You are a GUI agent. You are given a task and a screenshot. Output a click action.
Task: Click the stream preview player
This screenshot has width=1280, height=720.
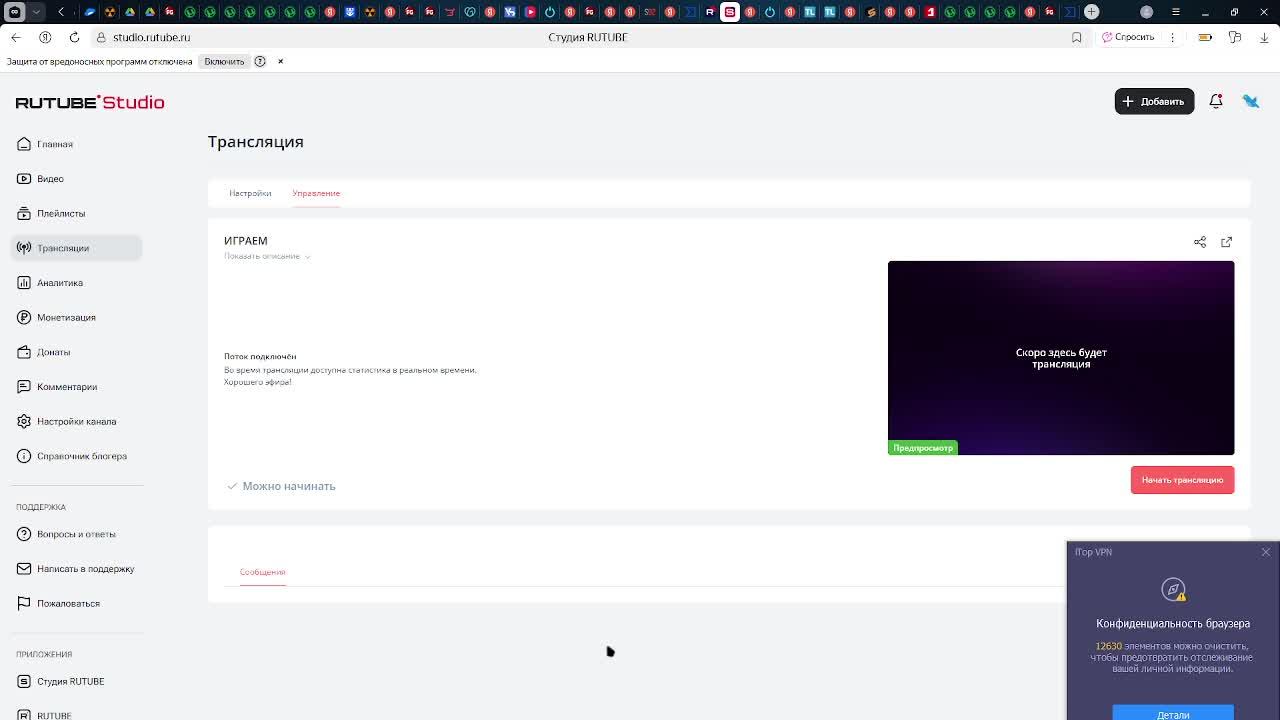click(1061, 358)
